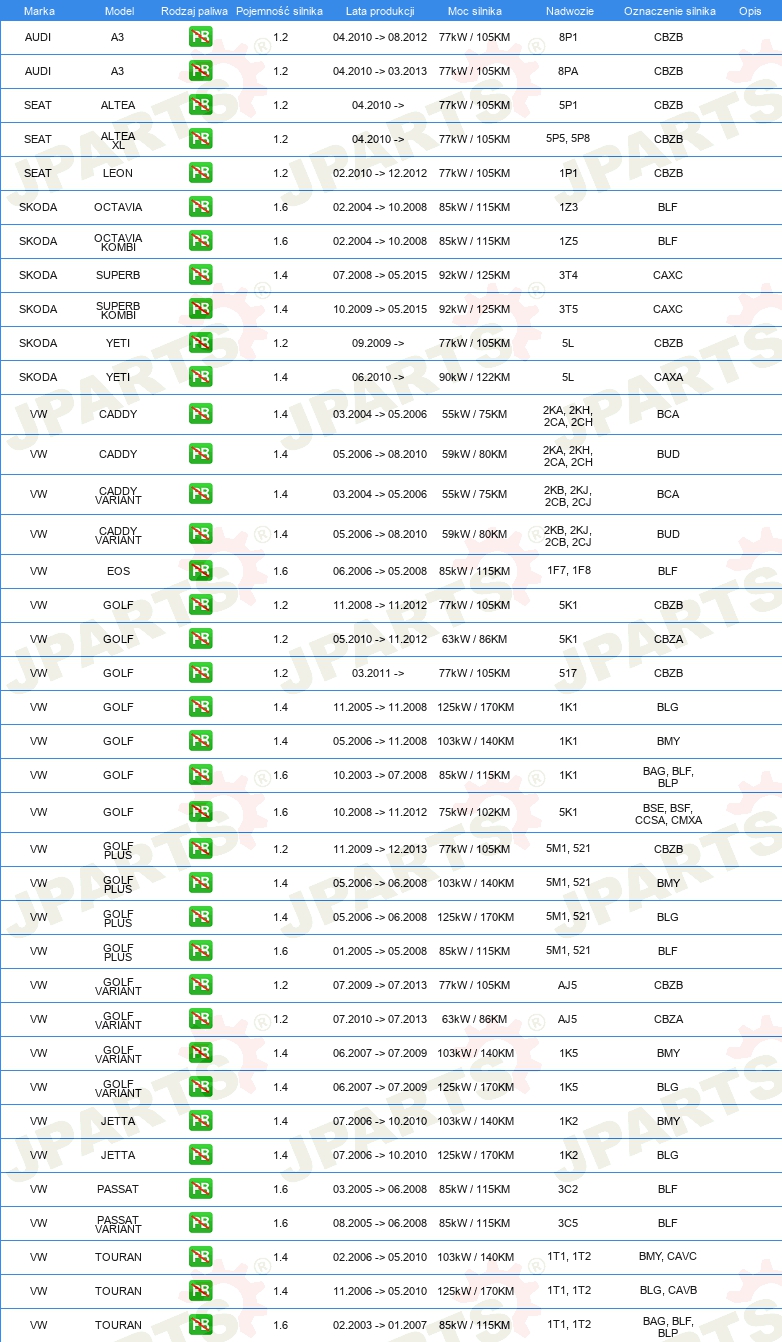The height and width of the screenshot is (1342, 782).
Task: Select the CAXC engine code in Skoda Superb row
Action: 668,275
